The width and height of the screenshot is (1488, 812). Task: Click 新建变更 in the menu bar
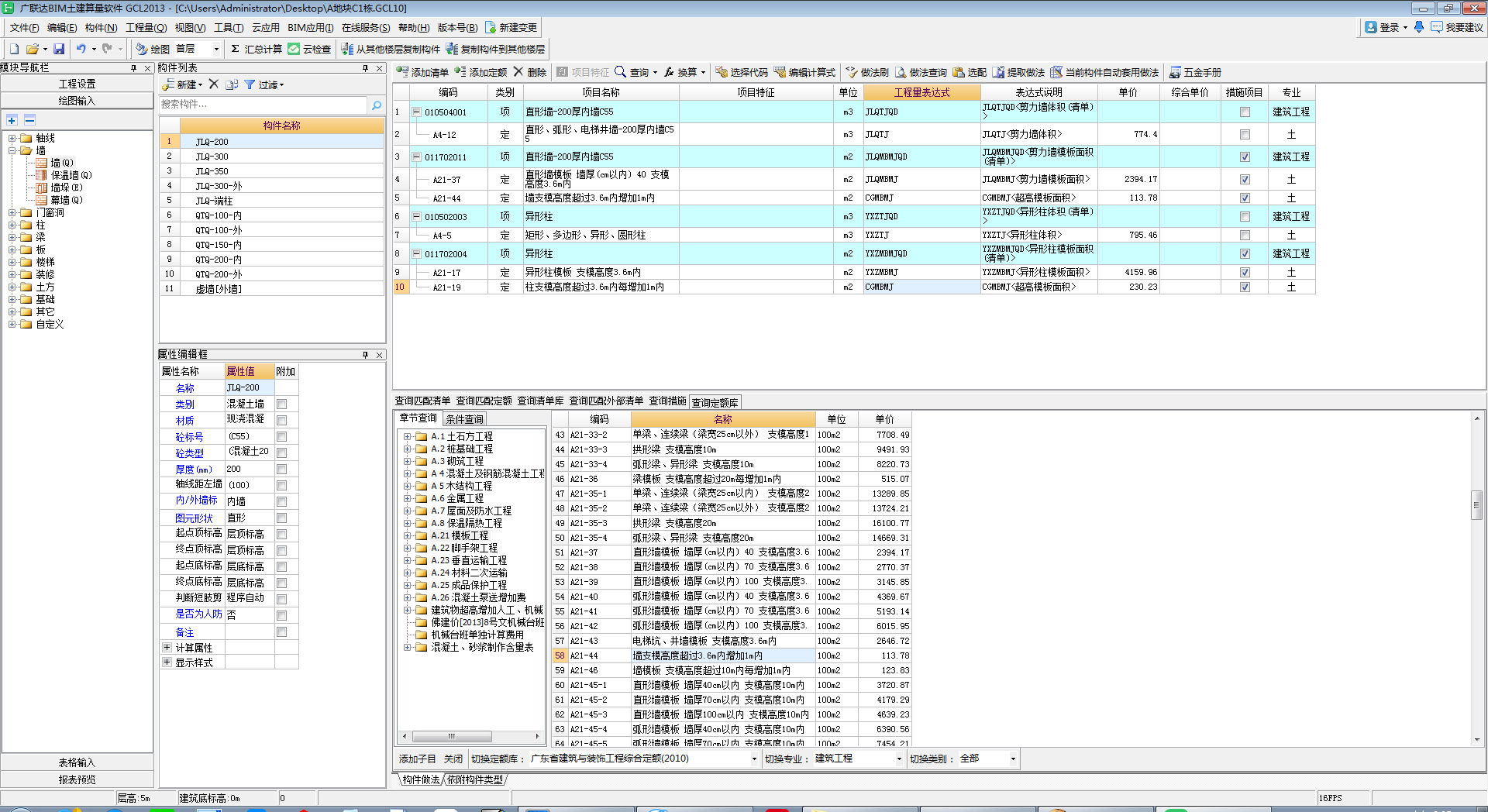tap(511, 28)
